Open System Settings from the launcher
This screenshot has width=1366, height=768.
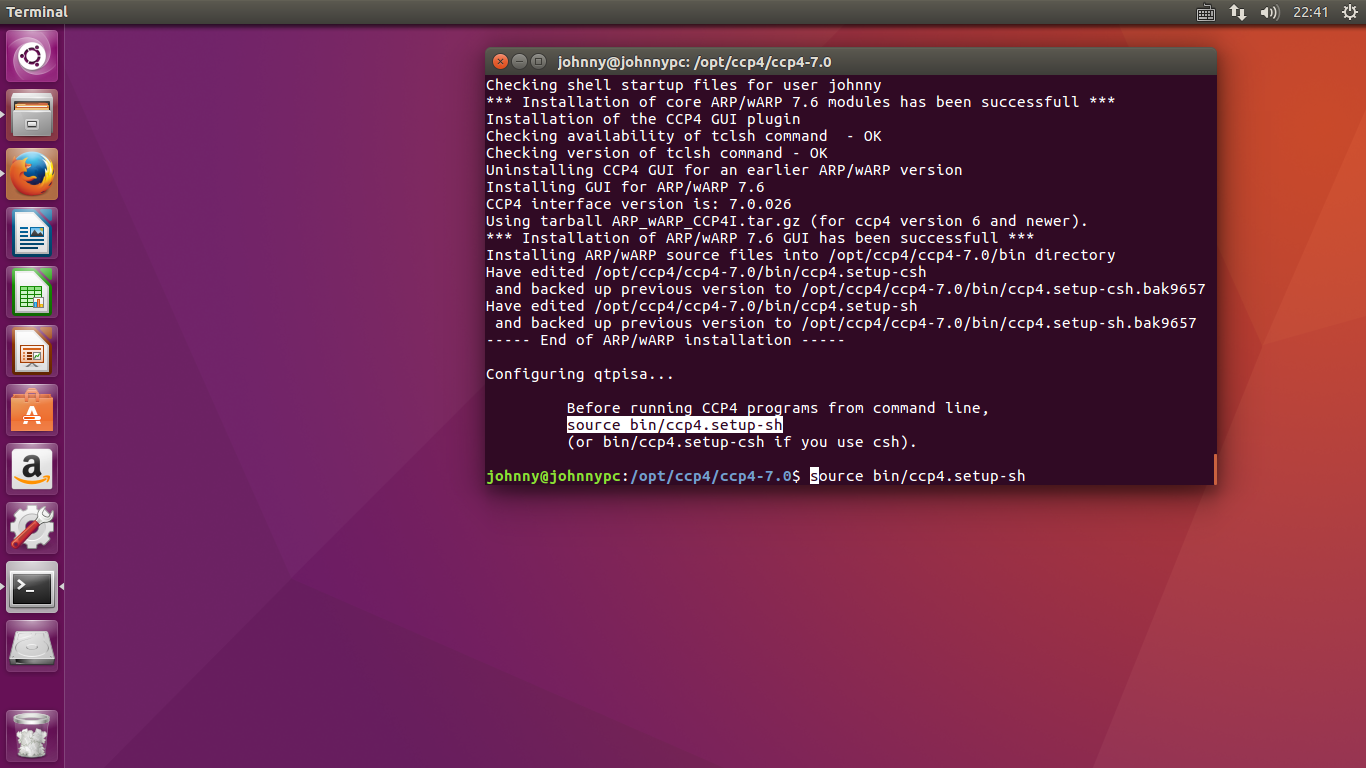pos(32,528)
